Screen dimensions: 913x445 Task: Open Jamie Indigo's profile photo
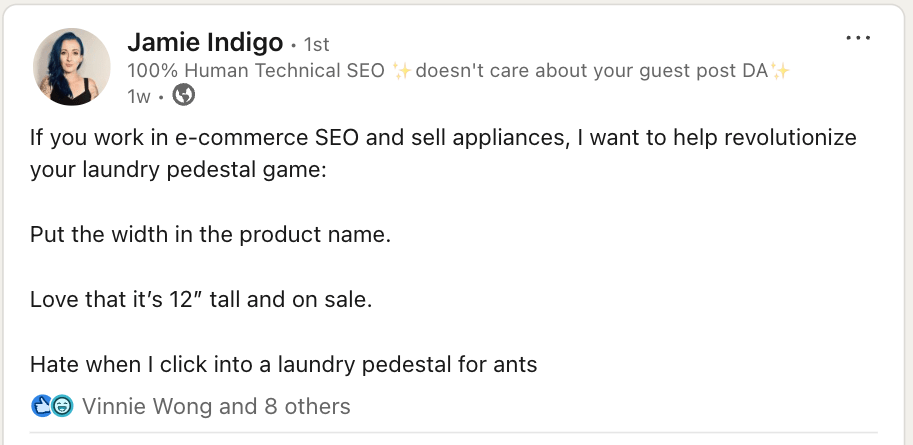tap(72, 67)
